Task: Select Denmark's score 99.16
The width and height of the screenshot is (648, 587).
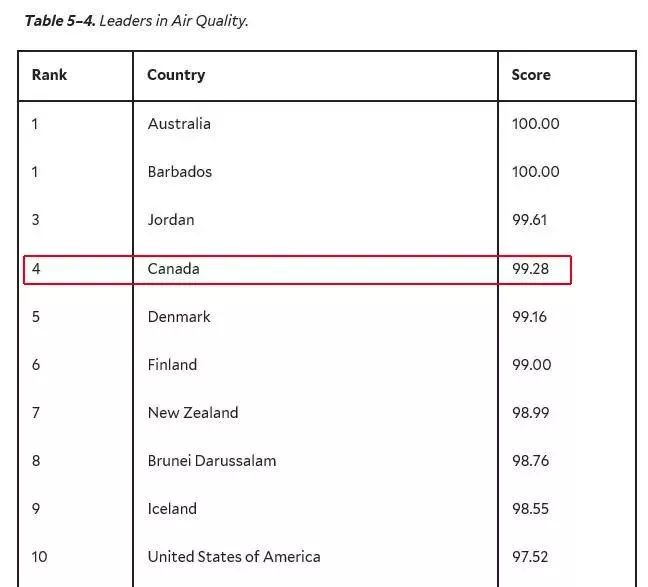Action: click(529, 317)
